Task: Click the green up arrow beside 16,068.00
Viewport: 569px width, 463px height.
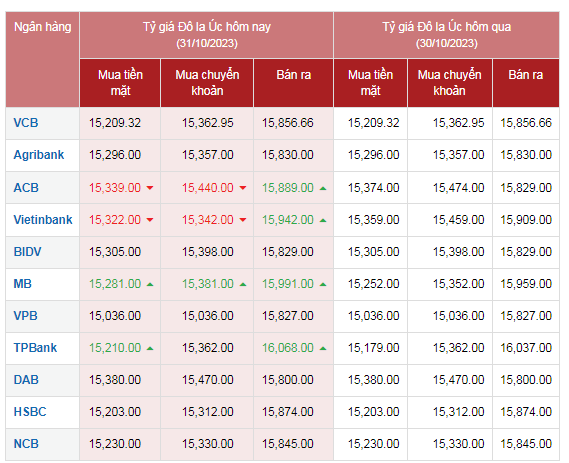Action: (323, 348)
